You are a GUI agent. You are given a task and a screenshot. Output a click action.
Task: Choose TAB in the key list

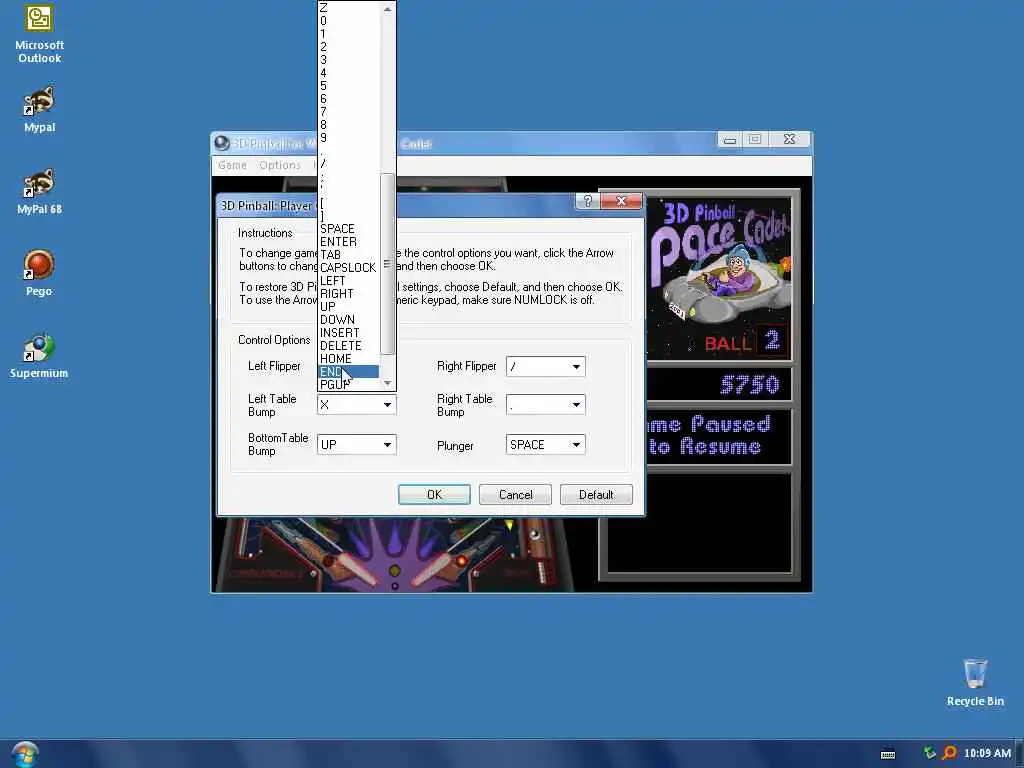[348, 255]
